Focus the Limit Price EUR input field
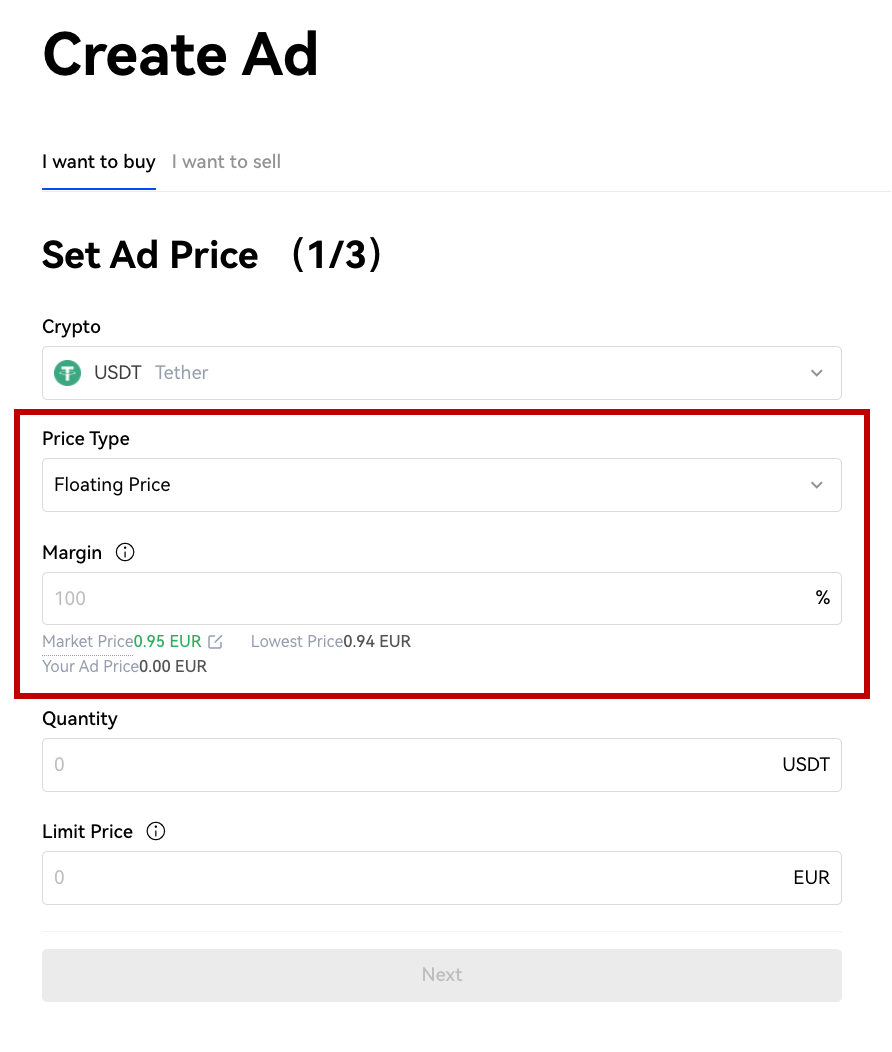Viewport: 892px width, 1052px height. click(442, 878)
